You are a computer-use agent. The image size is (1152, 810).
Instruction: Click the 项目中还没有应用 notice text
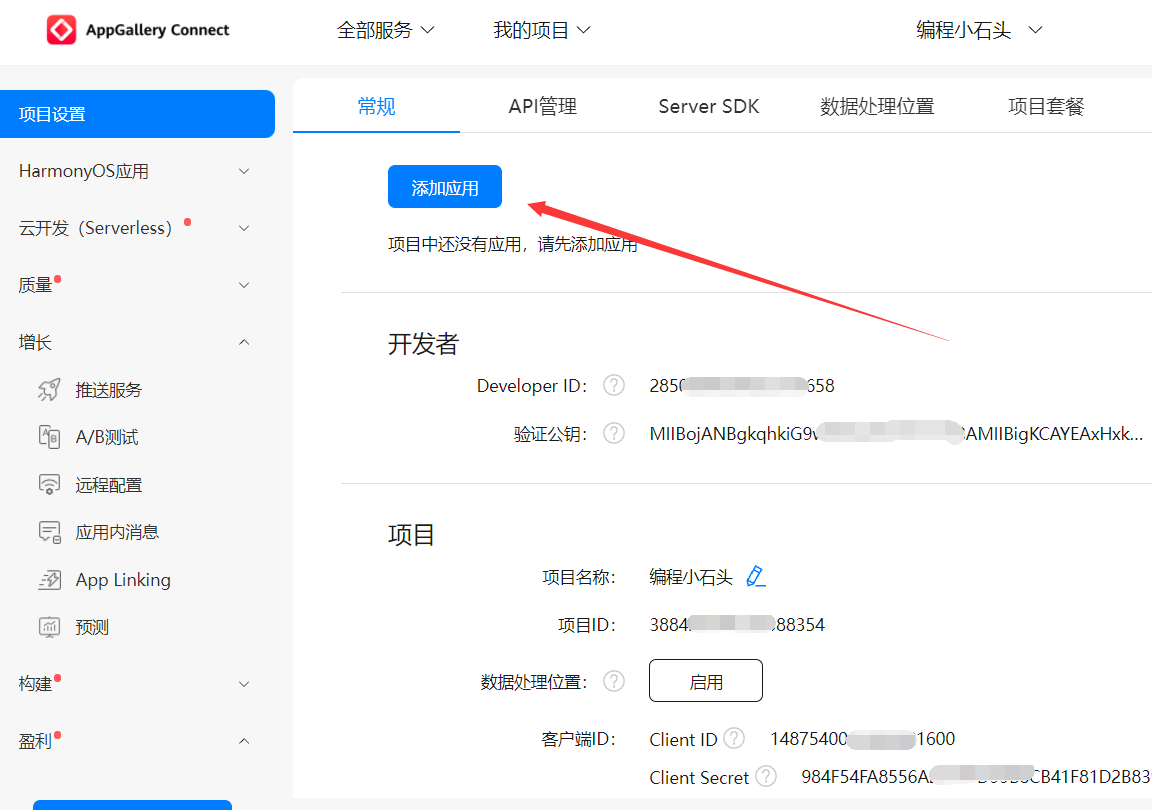point(512,244)
